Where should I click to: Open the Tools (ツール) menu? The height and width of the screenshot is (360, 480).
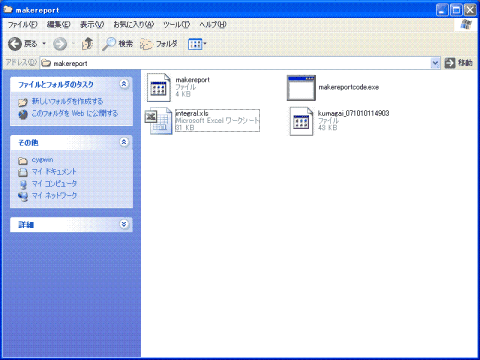pyautogui.click(x=176, y=24)
